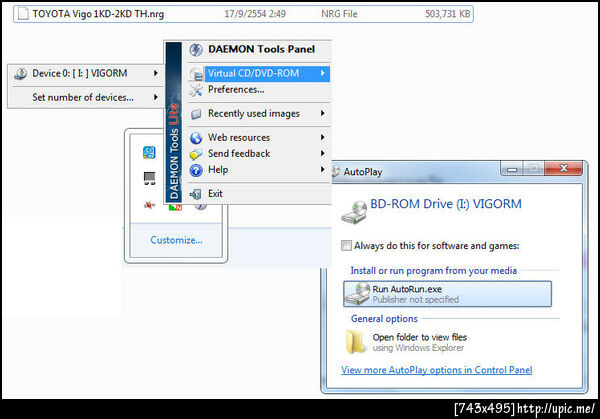
Task: Click the AutoPlay title bar icon
Action: coord(336,172)
